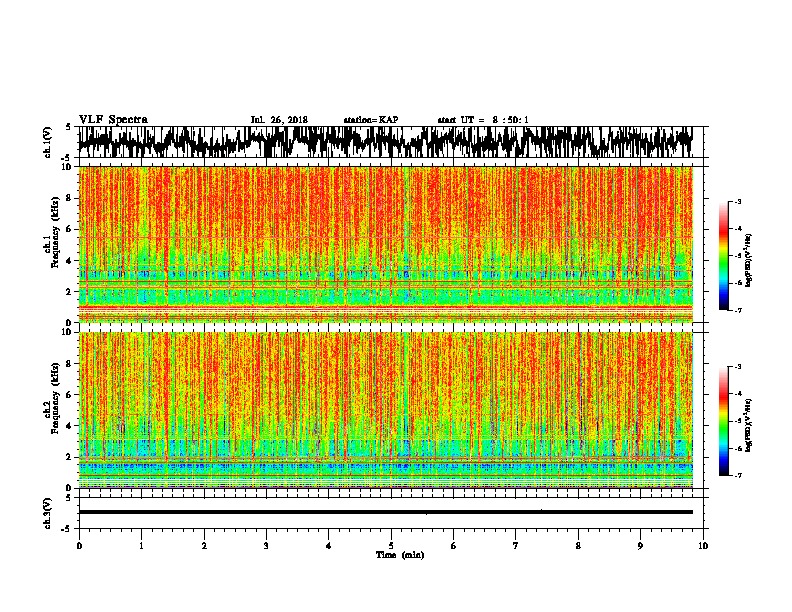Click the time axis tick label '9'
Image resolution: width=792 pixels, height=612 pixels.
click(640, 546)
